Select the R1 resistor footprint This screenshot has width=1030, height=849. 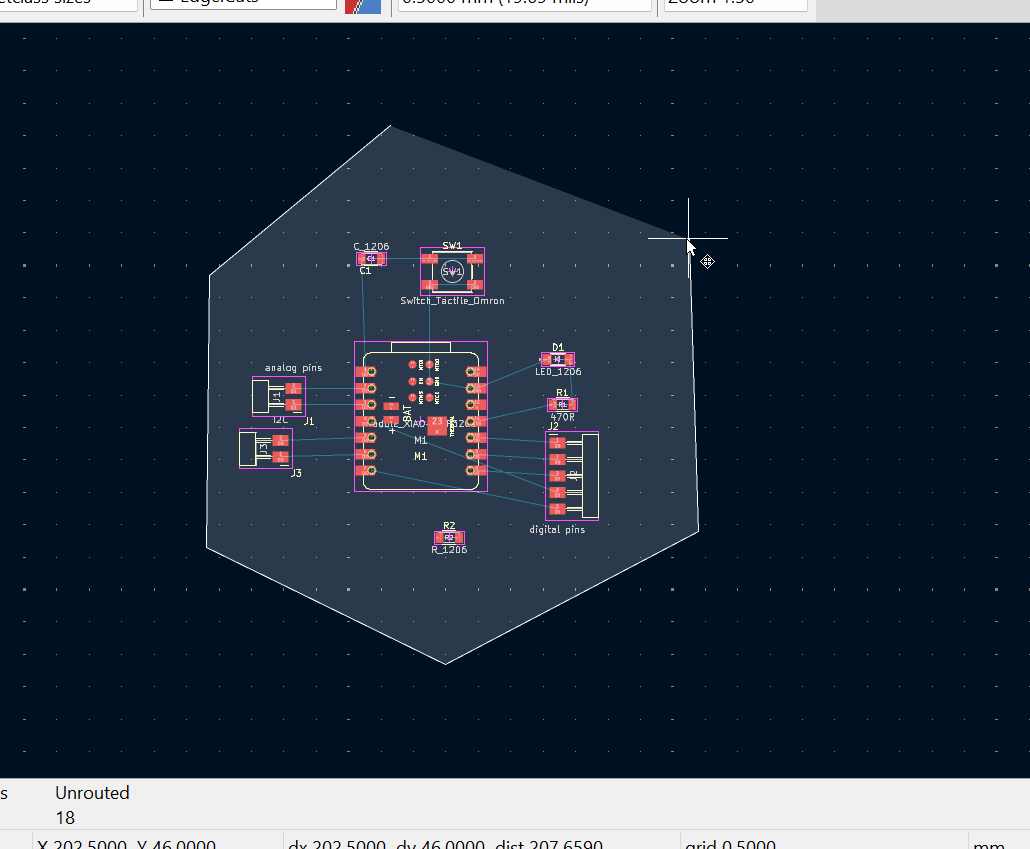pos(562,405)
